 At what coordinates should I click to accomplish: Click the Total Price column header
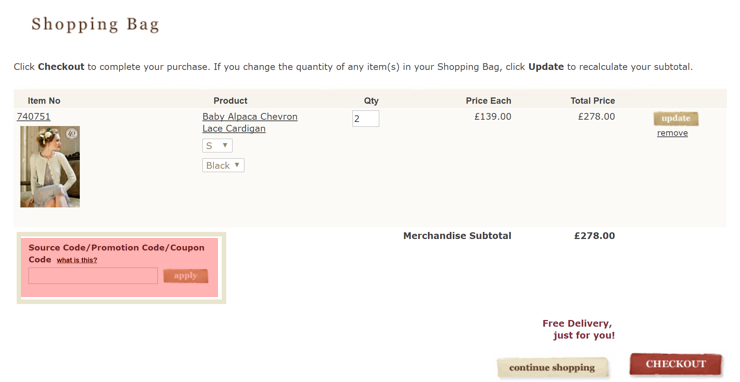pyautogui.click(x=592, y=101)
